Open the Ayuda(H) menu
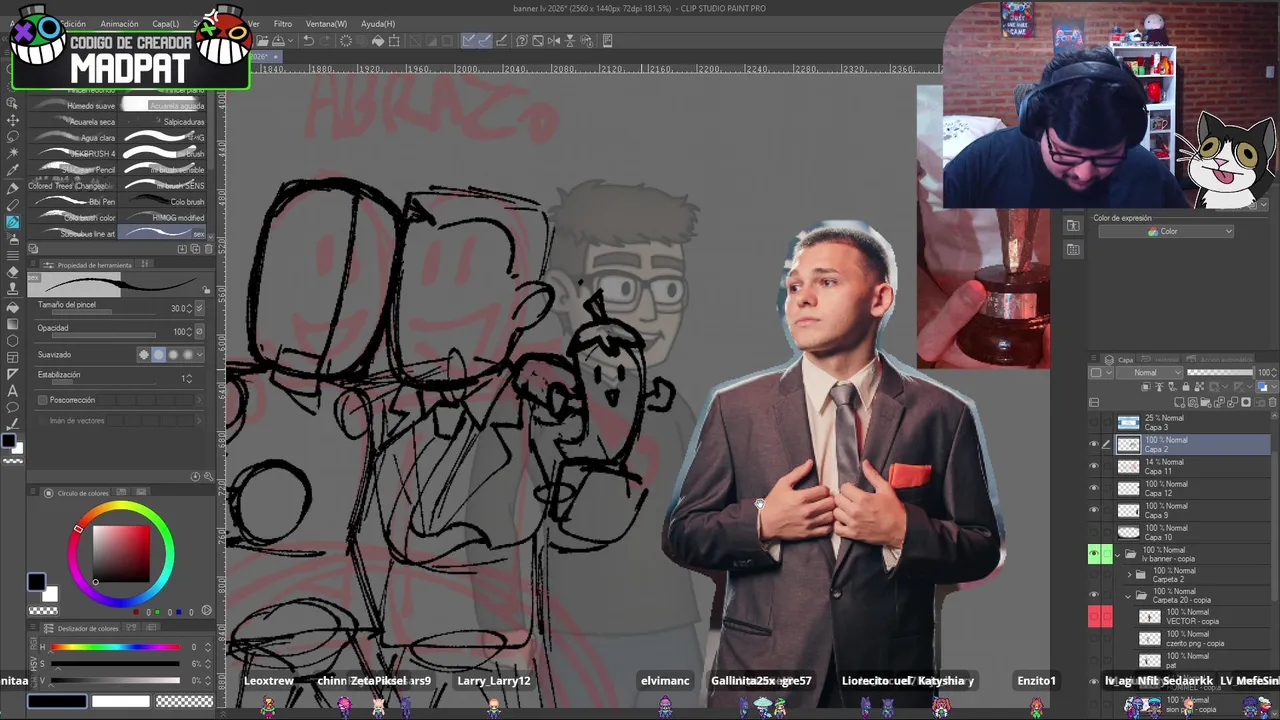The height and width of the screenshot is (720, 1280). [x=378, y=23]
